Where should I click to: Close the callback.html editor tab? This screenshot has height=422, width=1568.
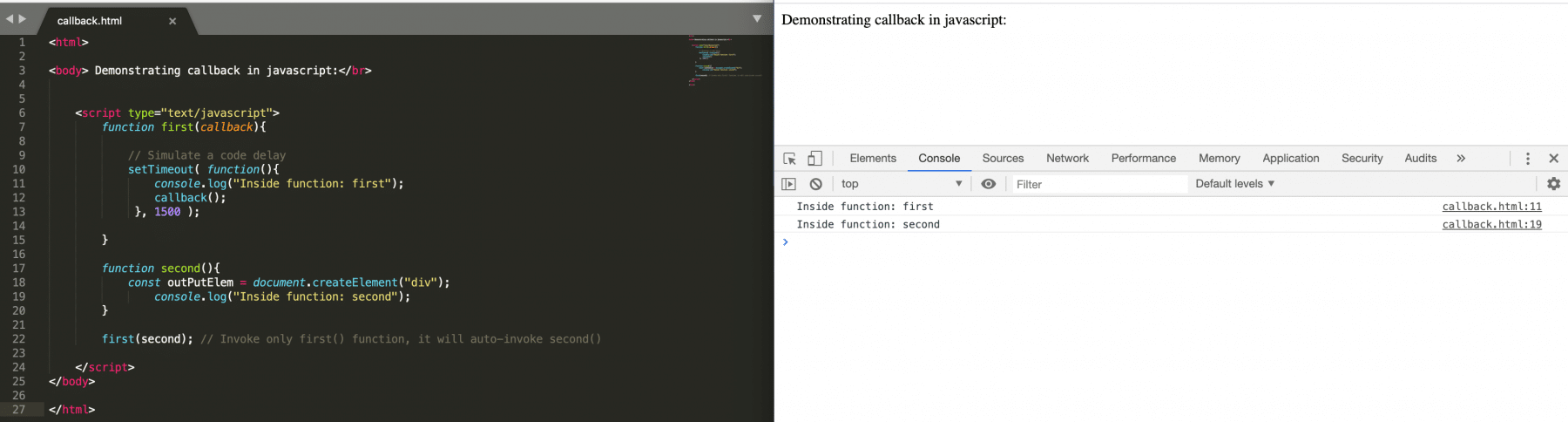tap(172, 21)
